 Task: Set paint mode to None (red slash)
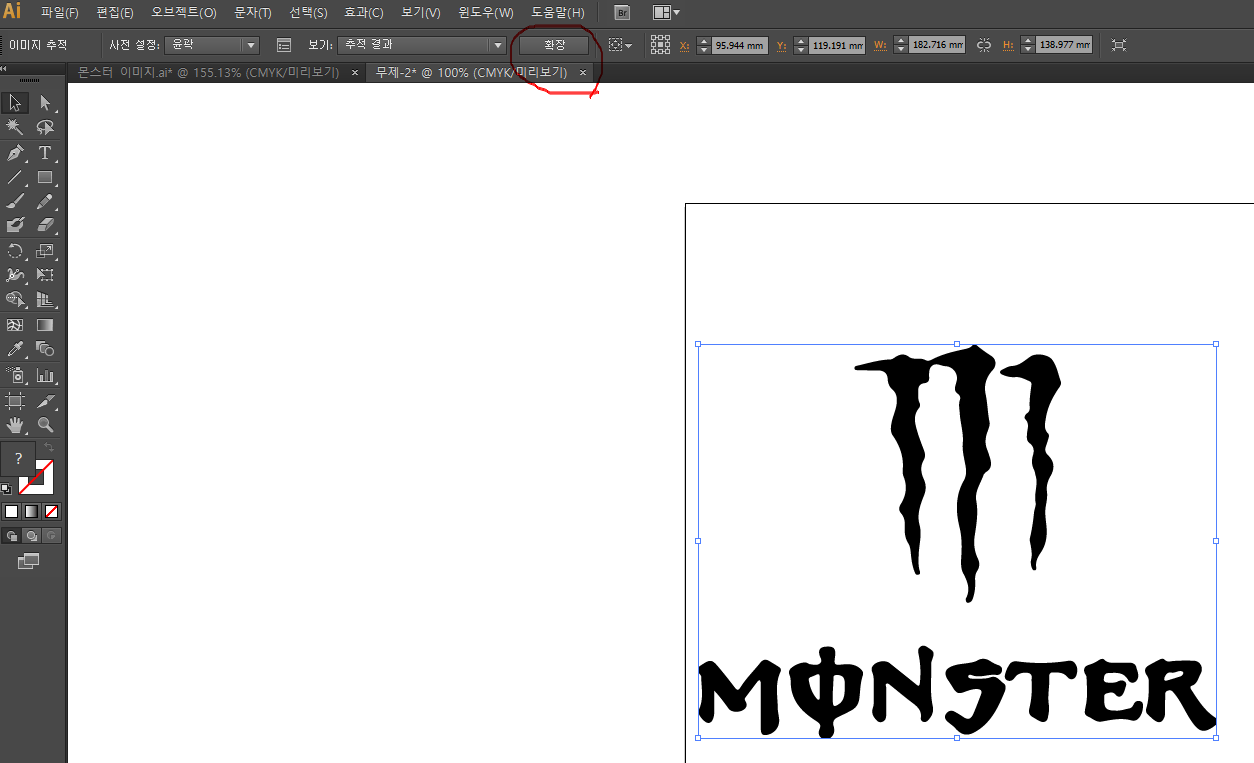pyautogui.click(x=52, y=511)
